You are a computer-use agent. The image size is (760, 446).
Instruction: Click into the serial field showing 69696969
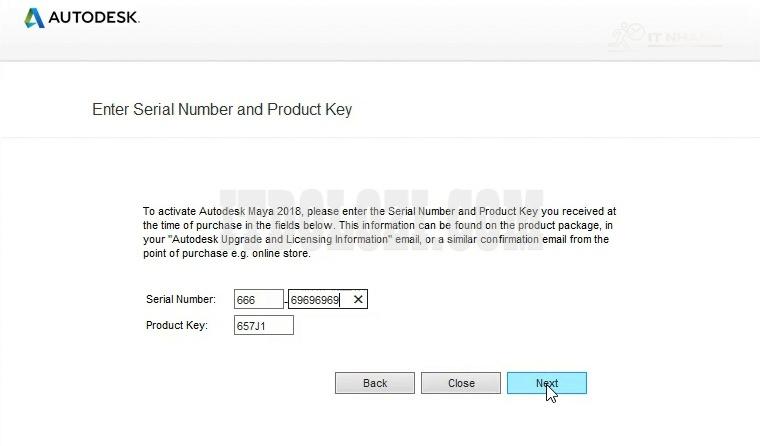click(315, 299)
